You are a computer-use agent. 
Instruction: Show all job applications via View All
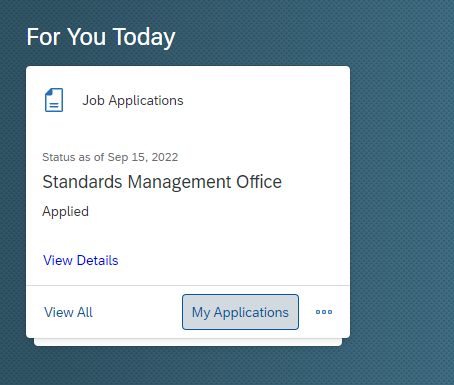(68, 312)
